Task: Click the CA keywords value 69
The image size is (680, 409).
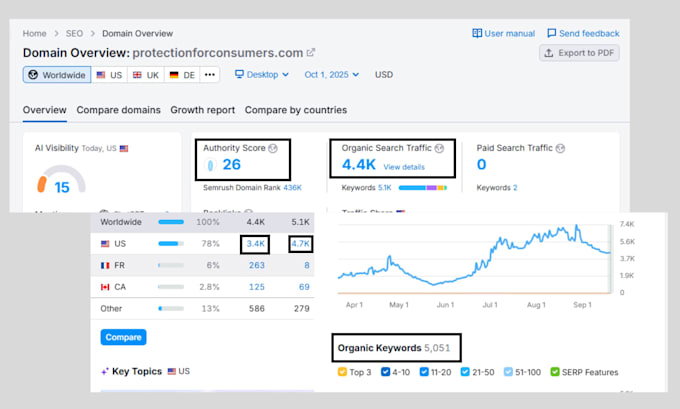Action: pyautogui.click(x=304, y=287)
